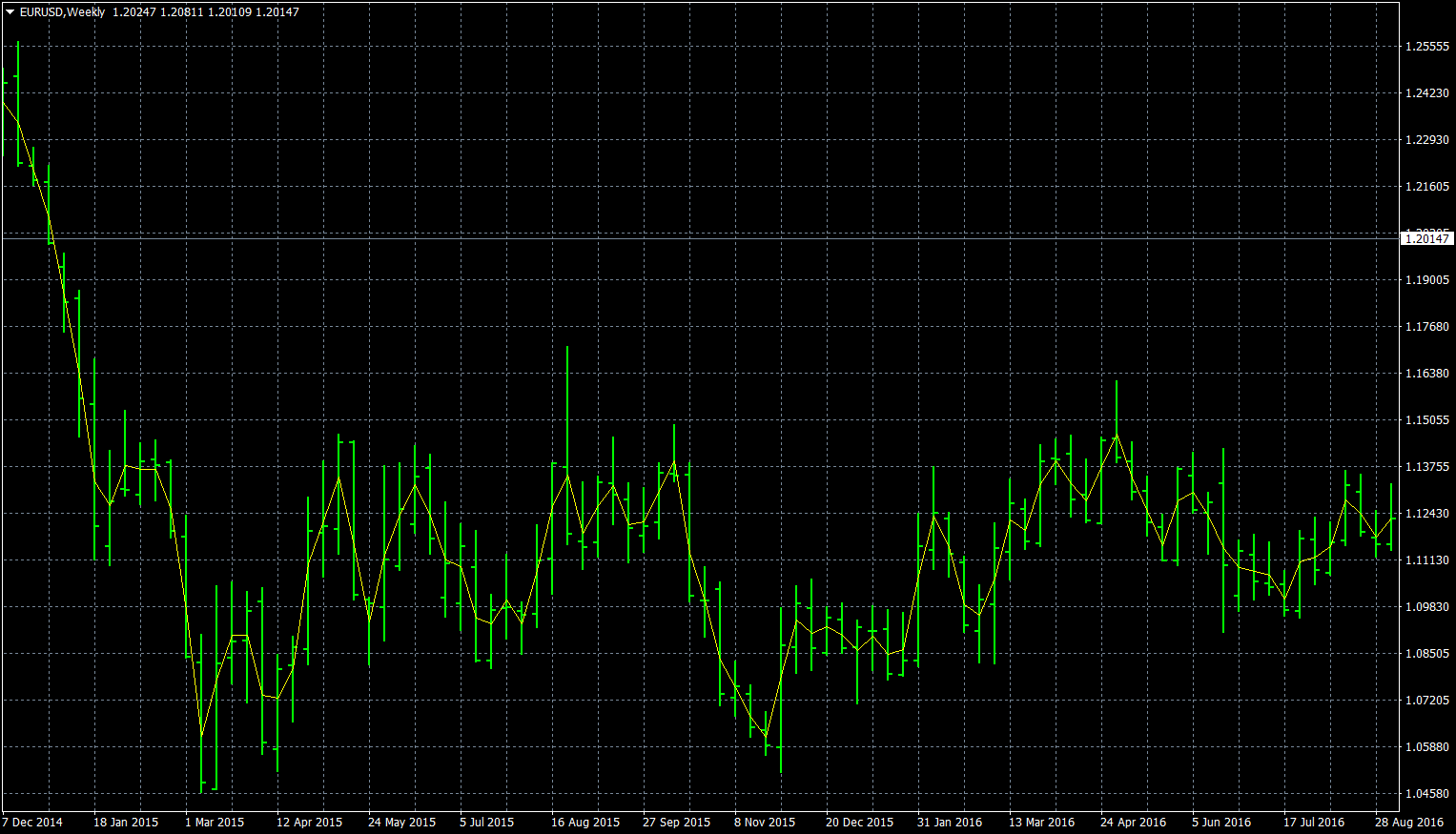Click the 13 Mar 2016 date label
The image size is (1456, 834).
coord(1041,822)
